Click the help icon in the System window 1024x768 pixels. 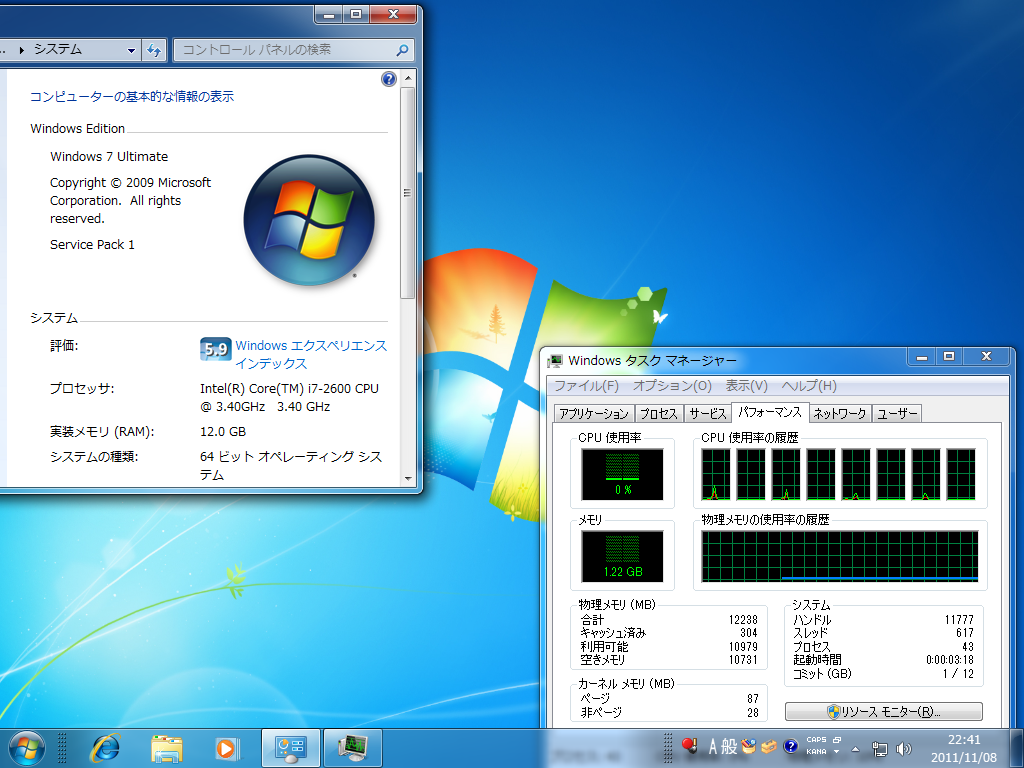coord(389,79)
